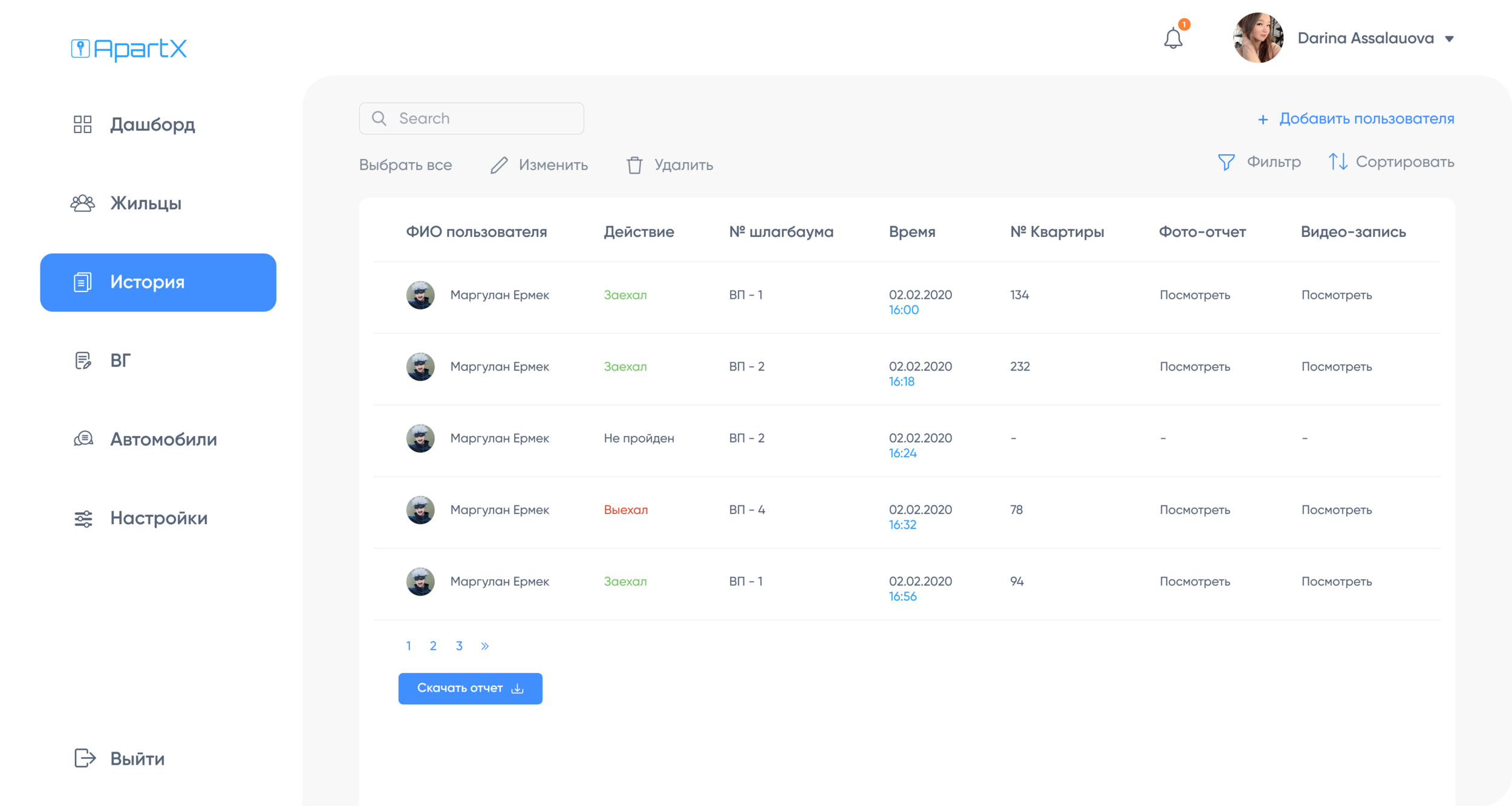Click the search magnifier icon
This screenshot has width=1512, height=806.
tap(379, 119)
